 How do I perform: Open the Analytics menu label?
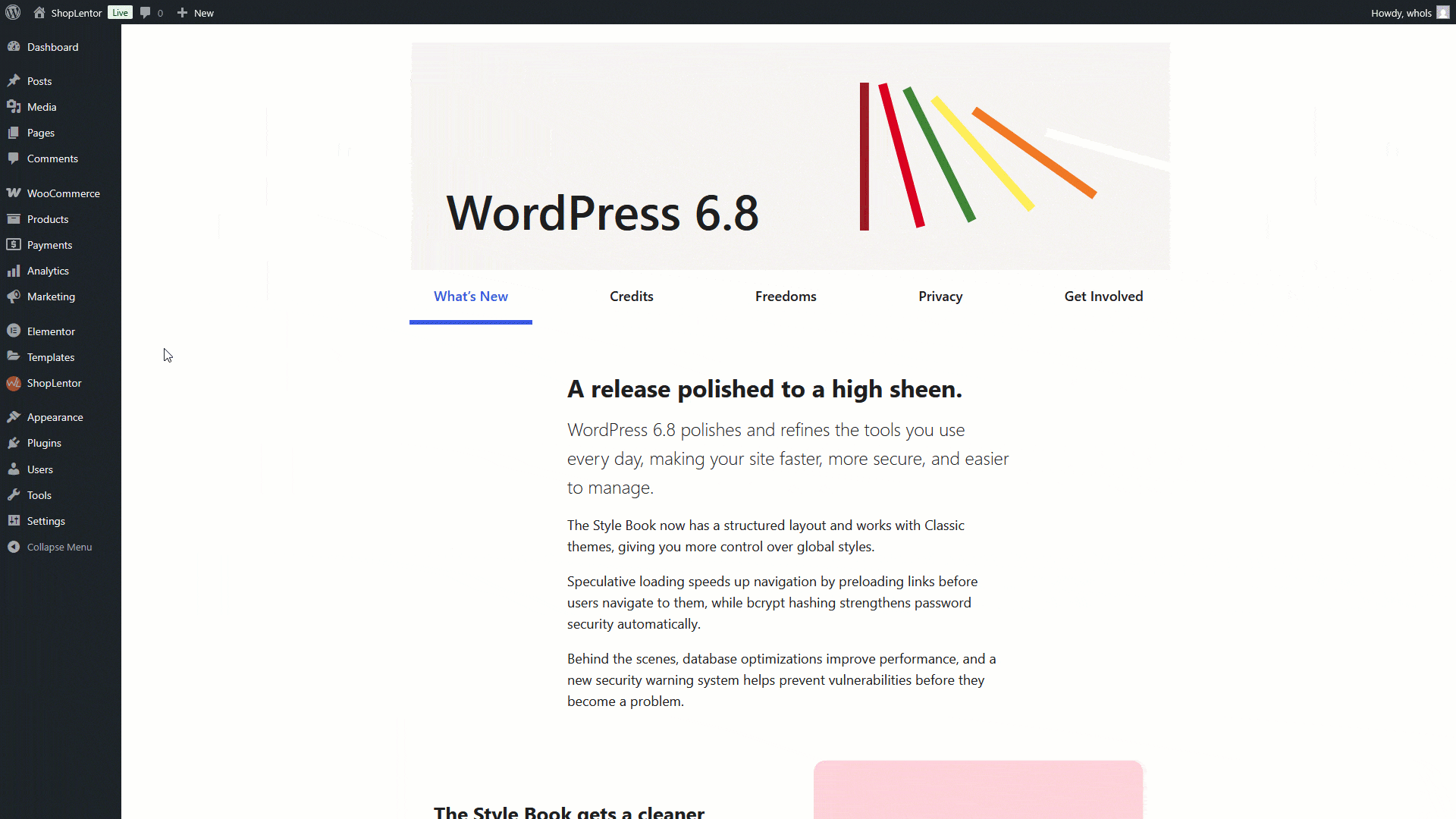[48, 271]
